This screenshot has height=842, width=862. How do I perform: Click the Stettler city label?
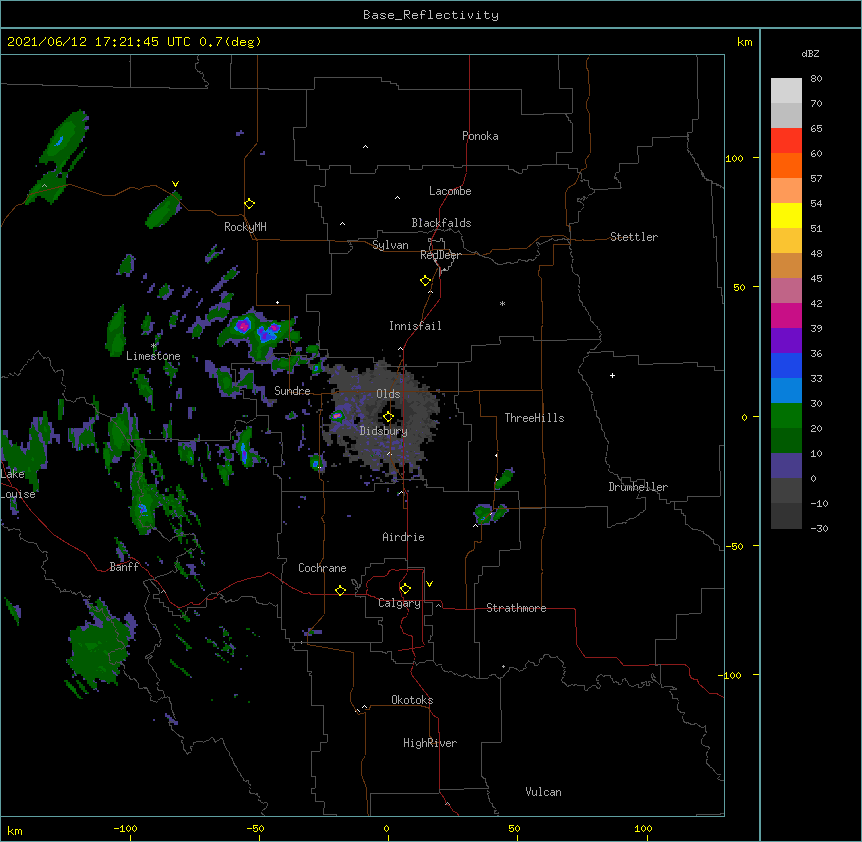coord(634,237)
